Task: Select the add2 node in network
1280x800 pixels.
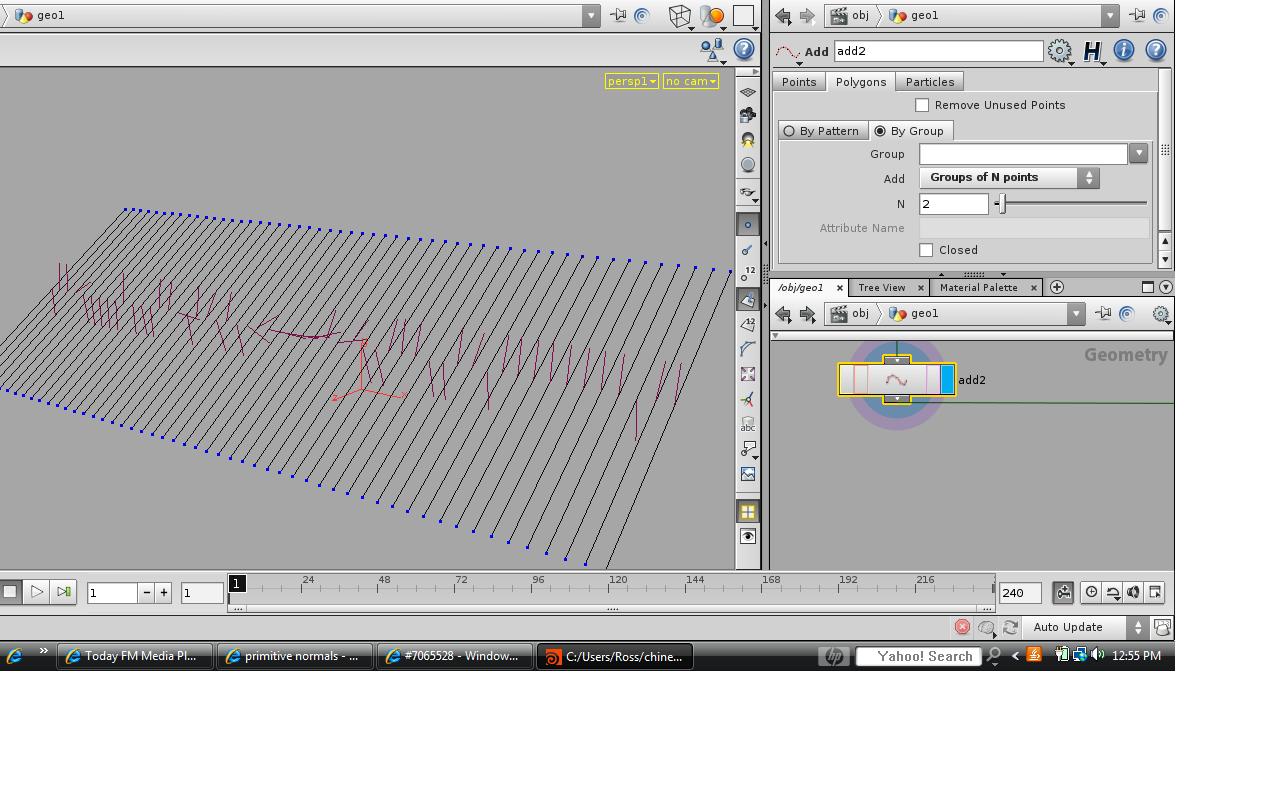Action: 897,380
